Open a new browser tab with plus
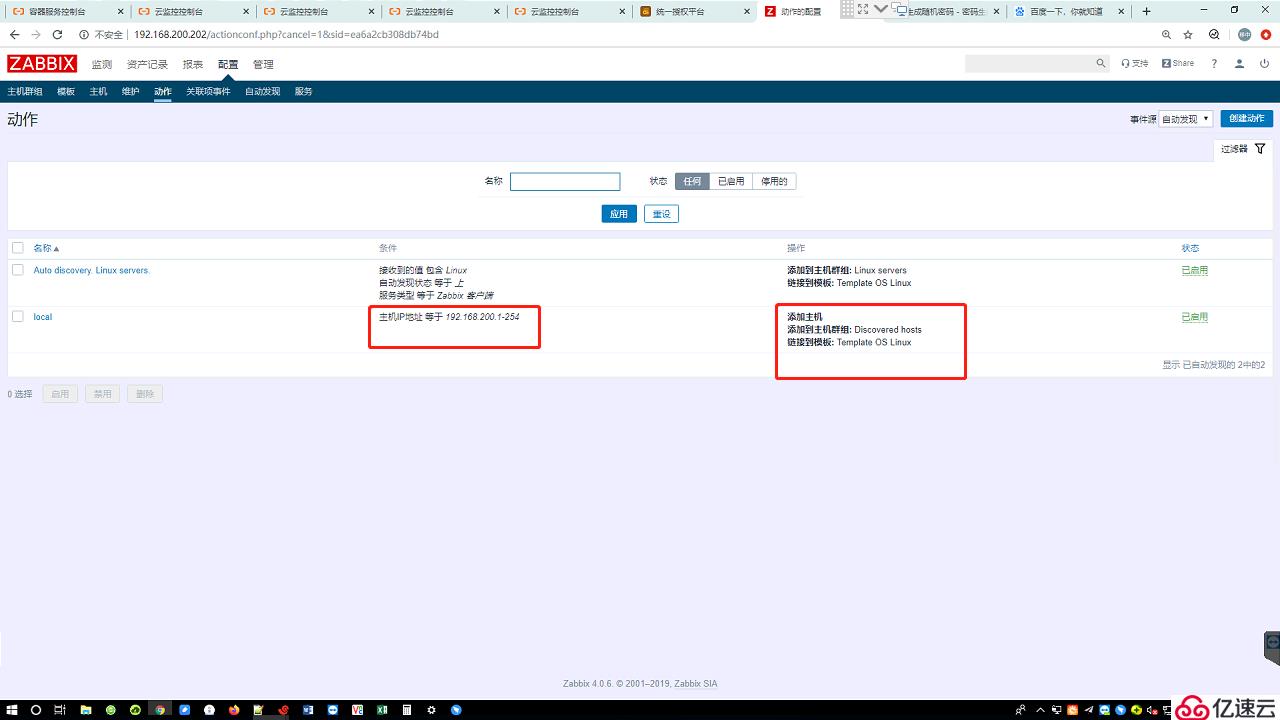 click(x=1146, y=11)
